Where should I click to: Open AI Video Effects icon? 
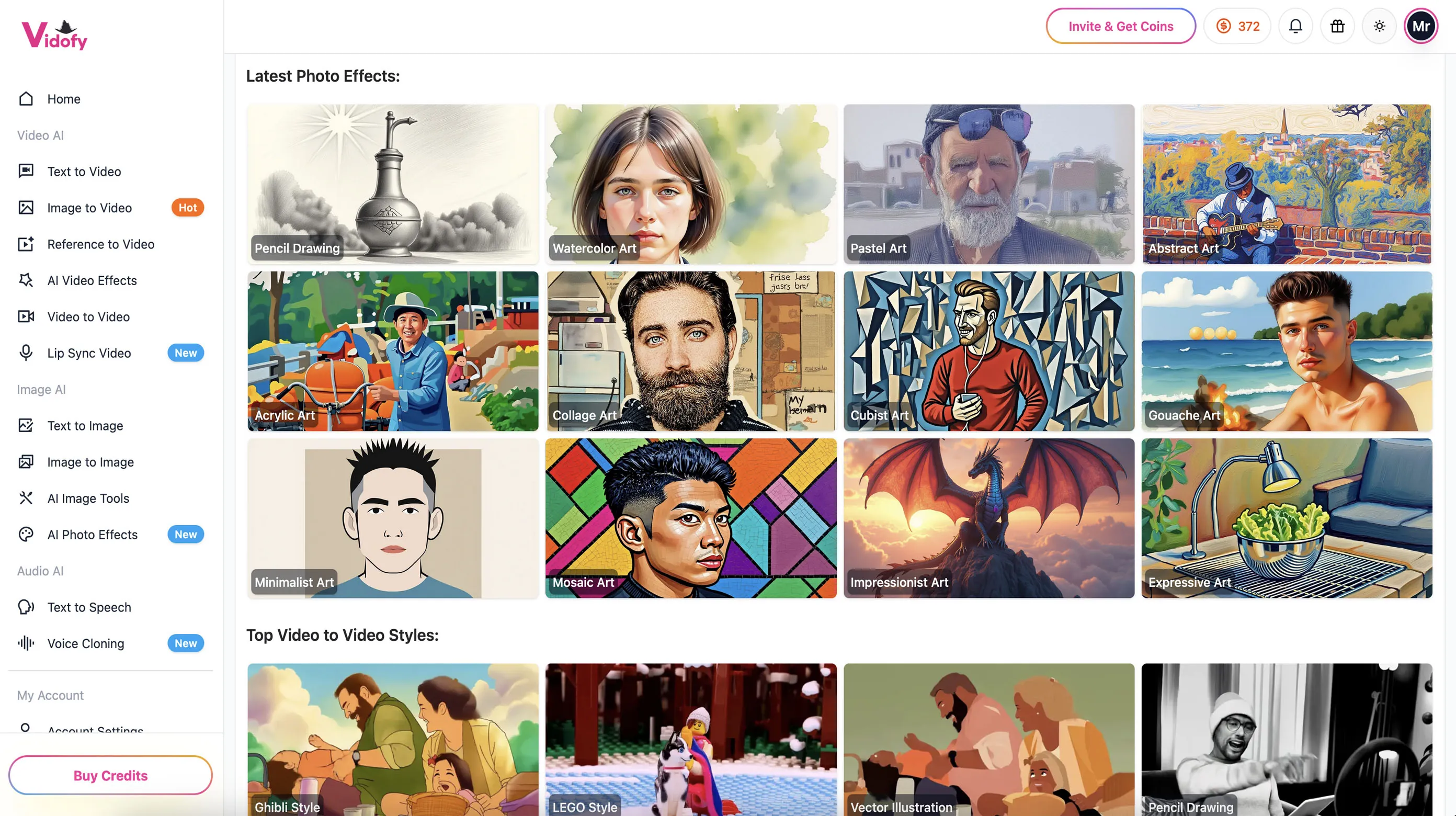[x=26, y=280]
